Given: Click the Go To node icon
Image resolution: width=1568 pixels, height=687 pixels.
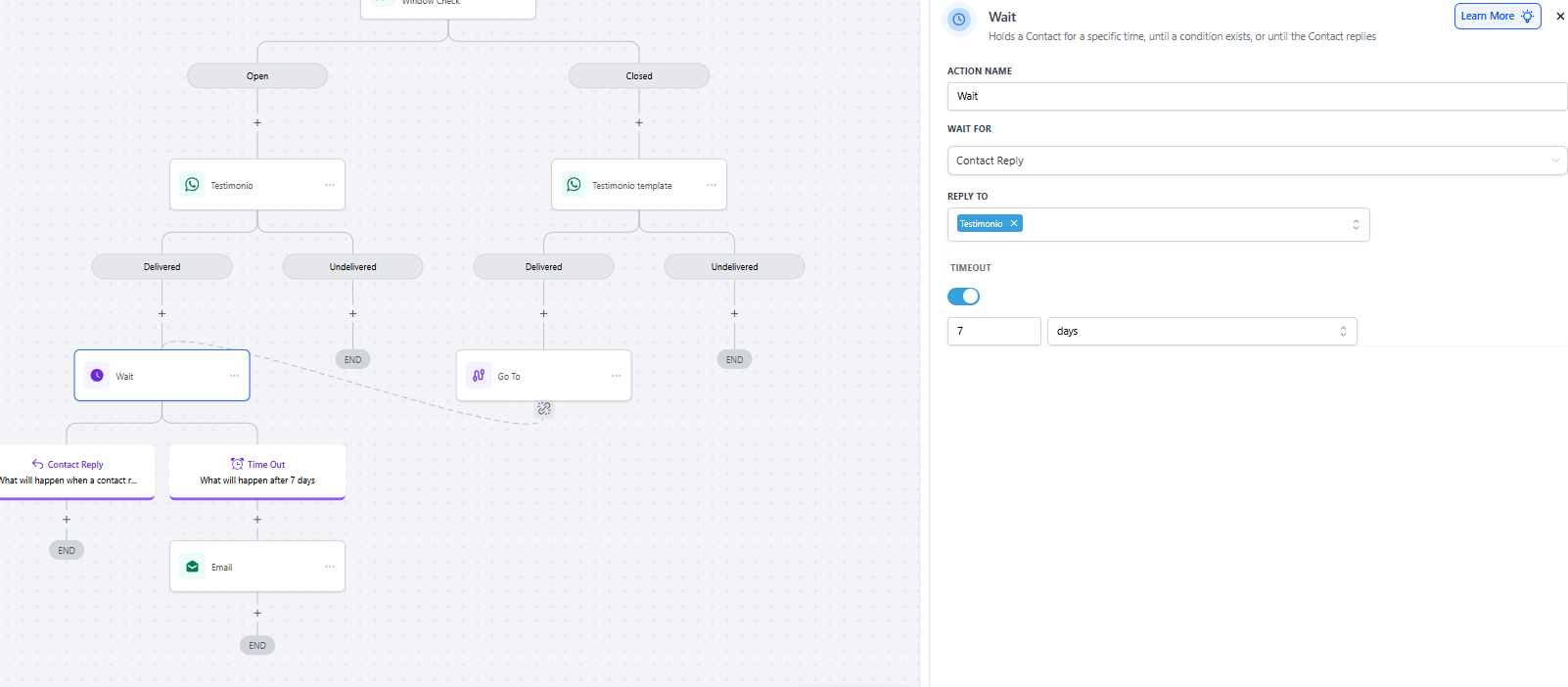Looking at the screenshot, I should click(x=479, y=376).
